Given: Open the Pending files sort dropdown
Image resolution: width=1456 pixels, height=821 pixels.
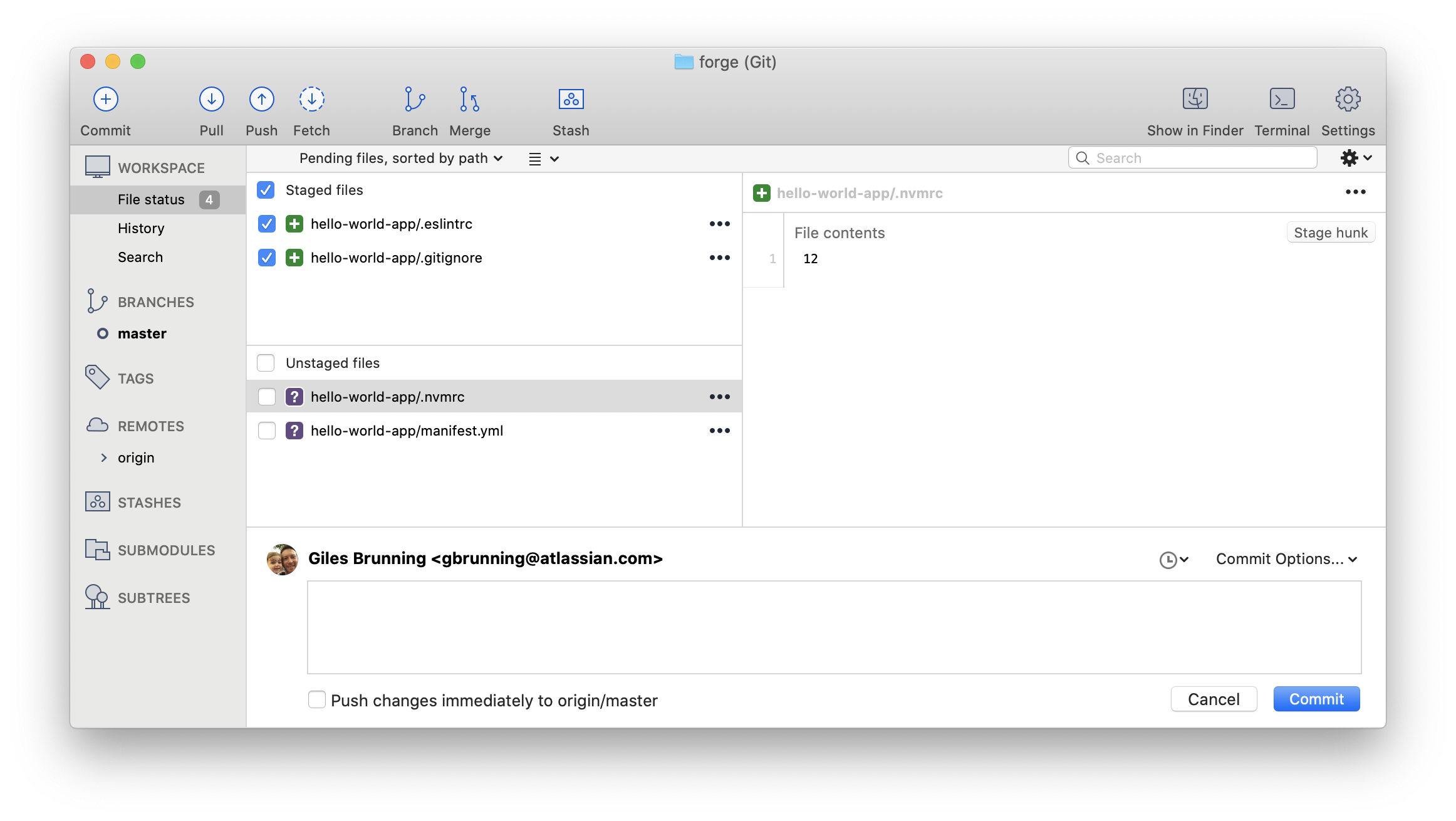Looking at the screenshot, I should click(401, 159).
